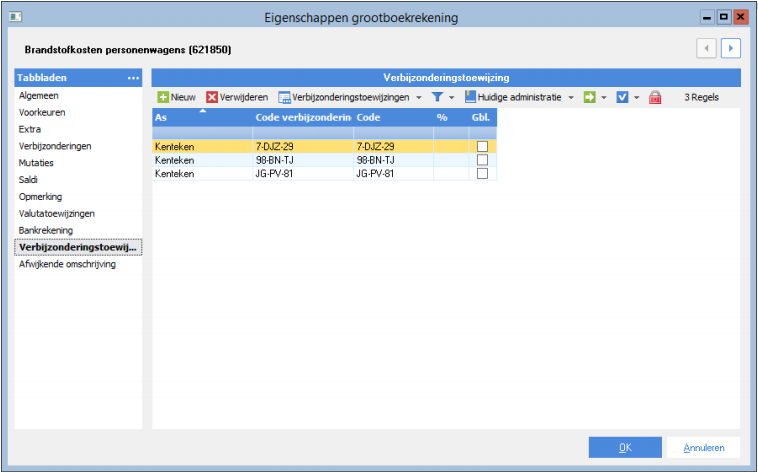758x472 pixels.
Task: Confirm with the OK button
Action: pos(625,447)
